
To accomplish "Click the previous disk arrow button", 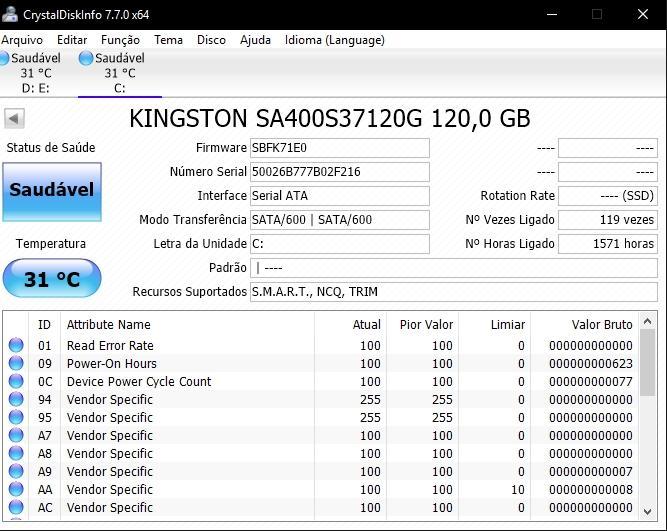I will tap(14, 118).
